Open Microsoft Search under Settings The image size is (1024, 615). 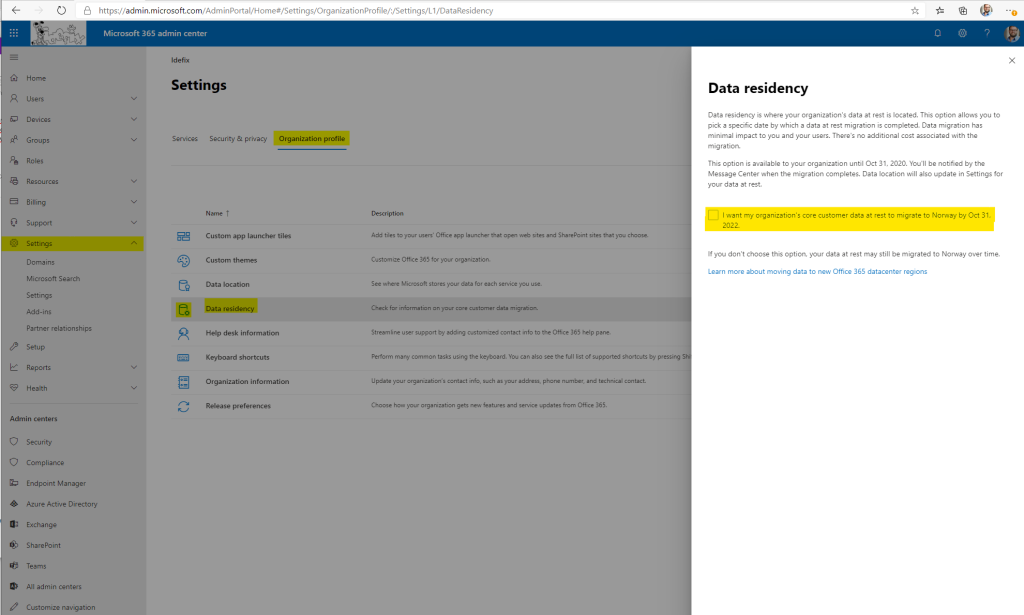click(x=53, y=278)
